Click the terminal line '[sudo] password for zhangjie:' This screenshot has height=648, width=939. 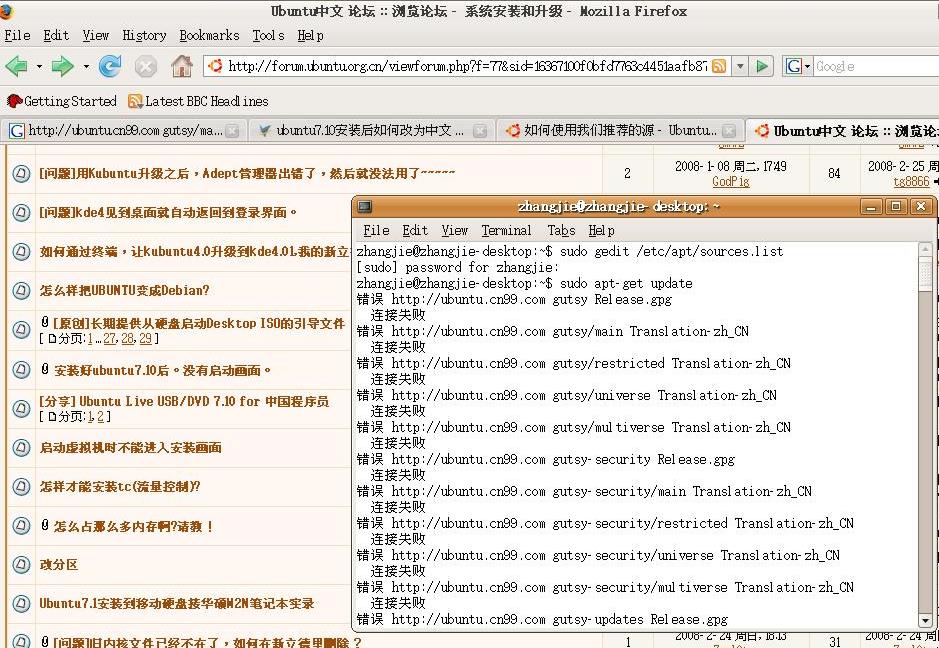[458, 267]
